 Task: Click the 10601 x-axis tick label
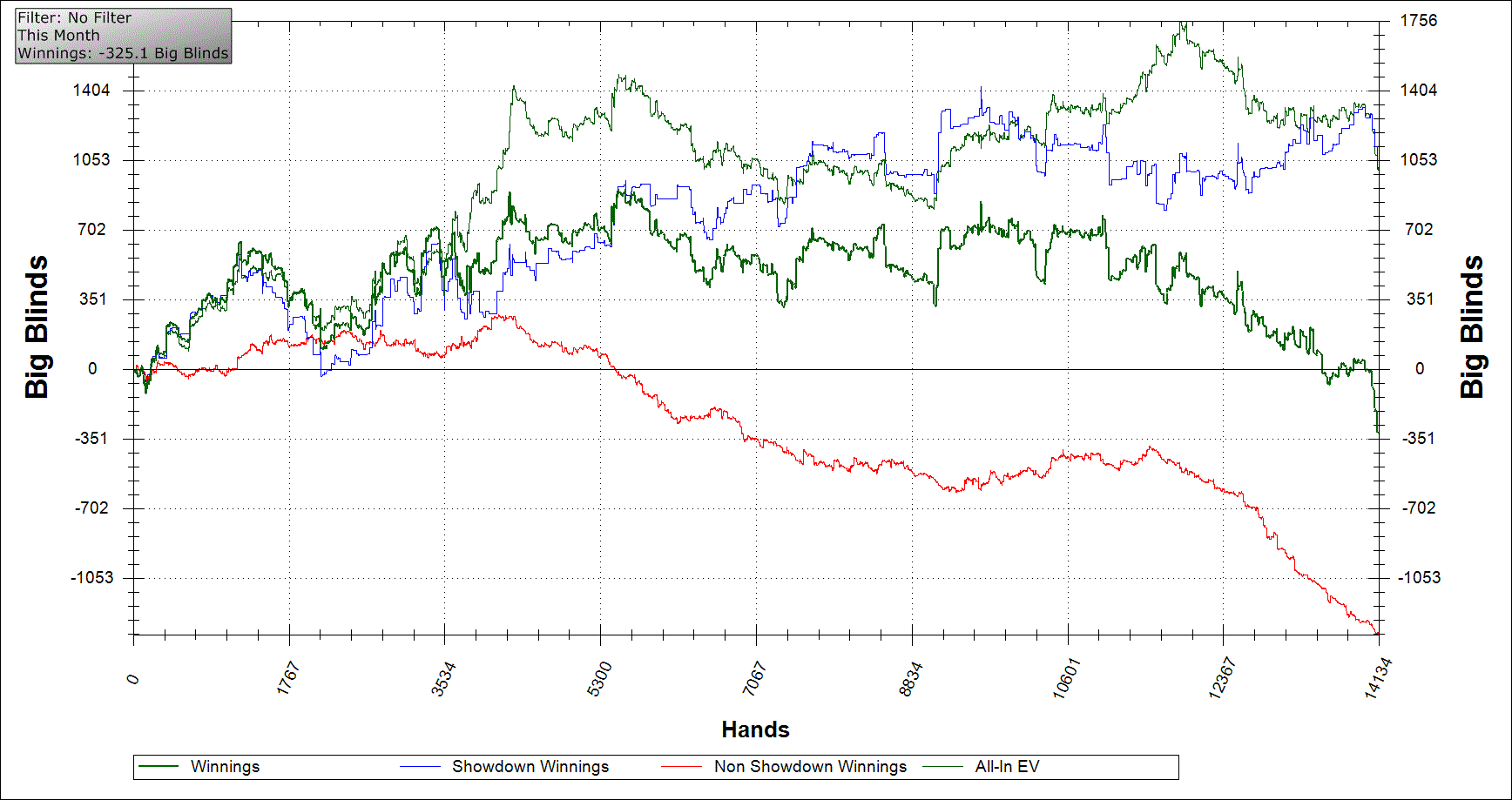(x=1065, y=678)
